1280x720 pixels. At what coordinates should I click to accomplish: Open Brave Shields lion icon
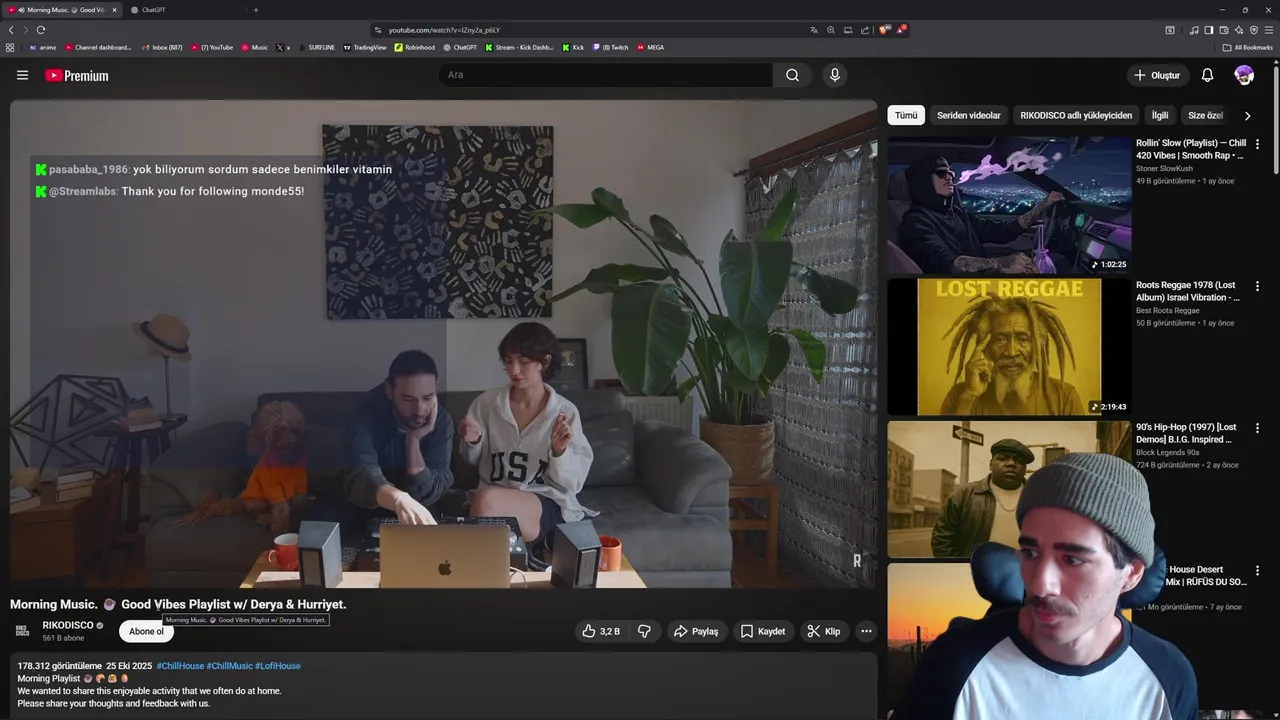[884, 30]
